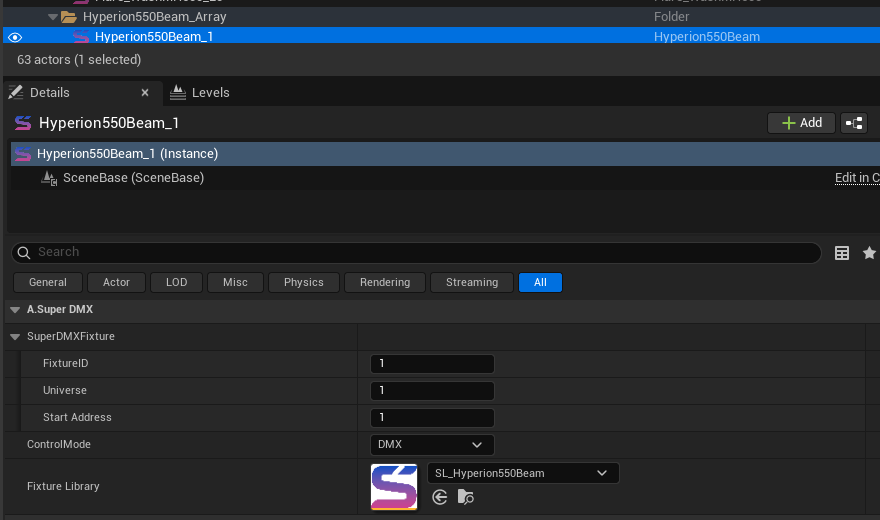Collapse the A.Super DMX category
Image resolution: width=880 pixels, height=520 pixels.
[x=15, y=310]
